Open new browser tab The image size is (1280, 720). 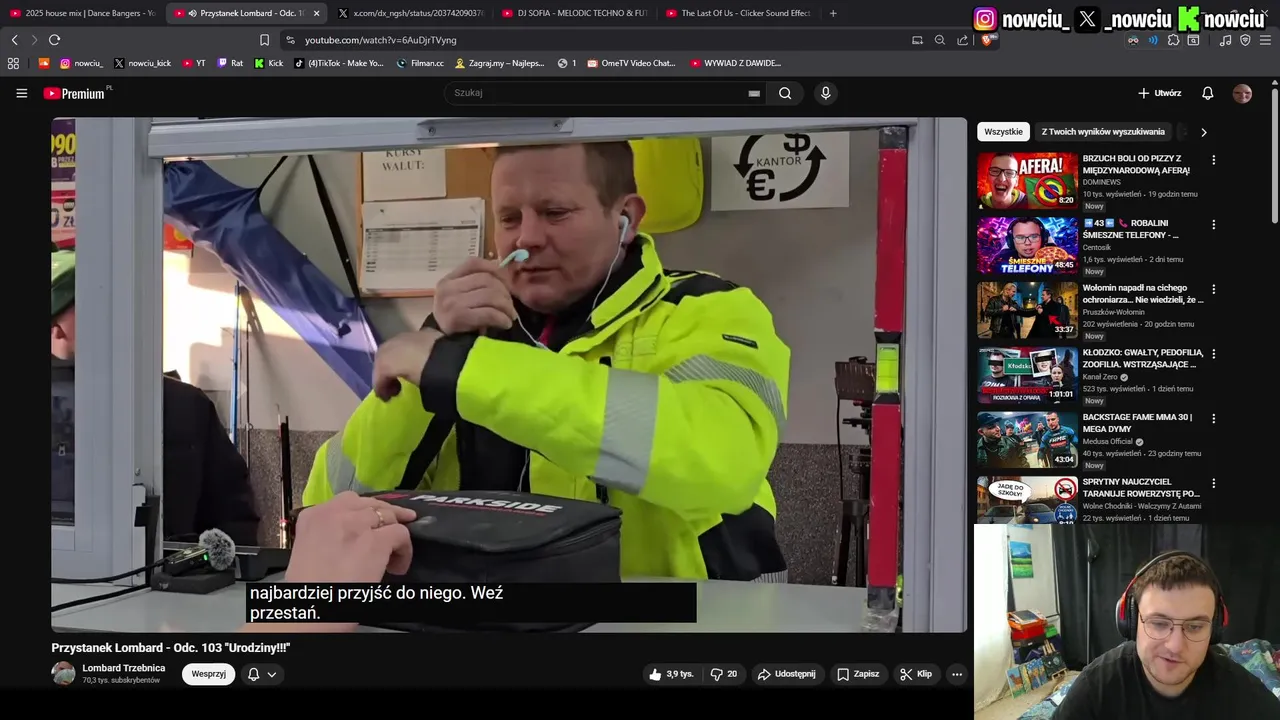[833, 13]
